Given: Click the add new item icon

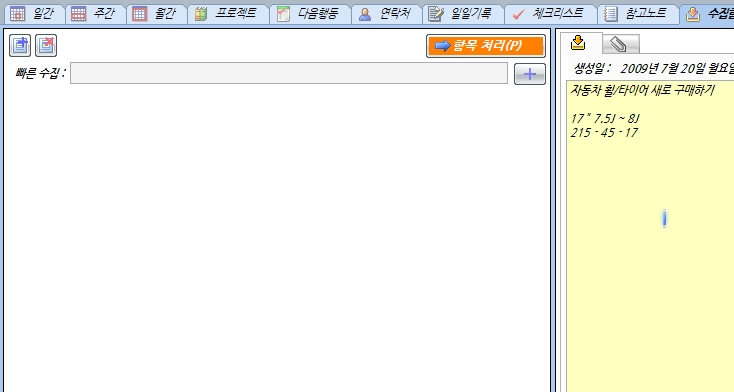Looking at the screenshot, I should pyautogui.click(x=20, y=45).
